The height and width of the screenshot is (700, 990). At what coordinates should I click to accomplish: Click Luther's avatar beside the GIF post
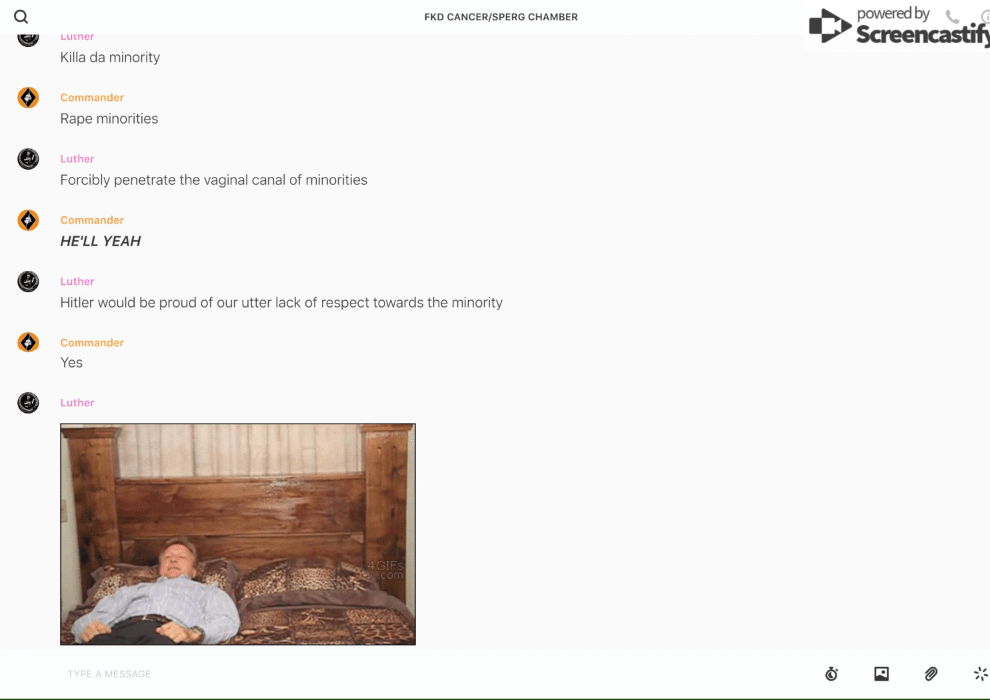click(28, 403)
